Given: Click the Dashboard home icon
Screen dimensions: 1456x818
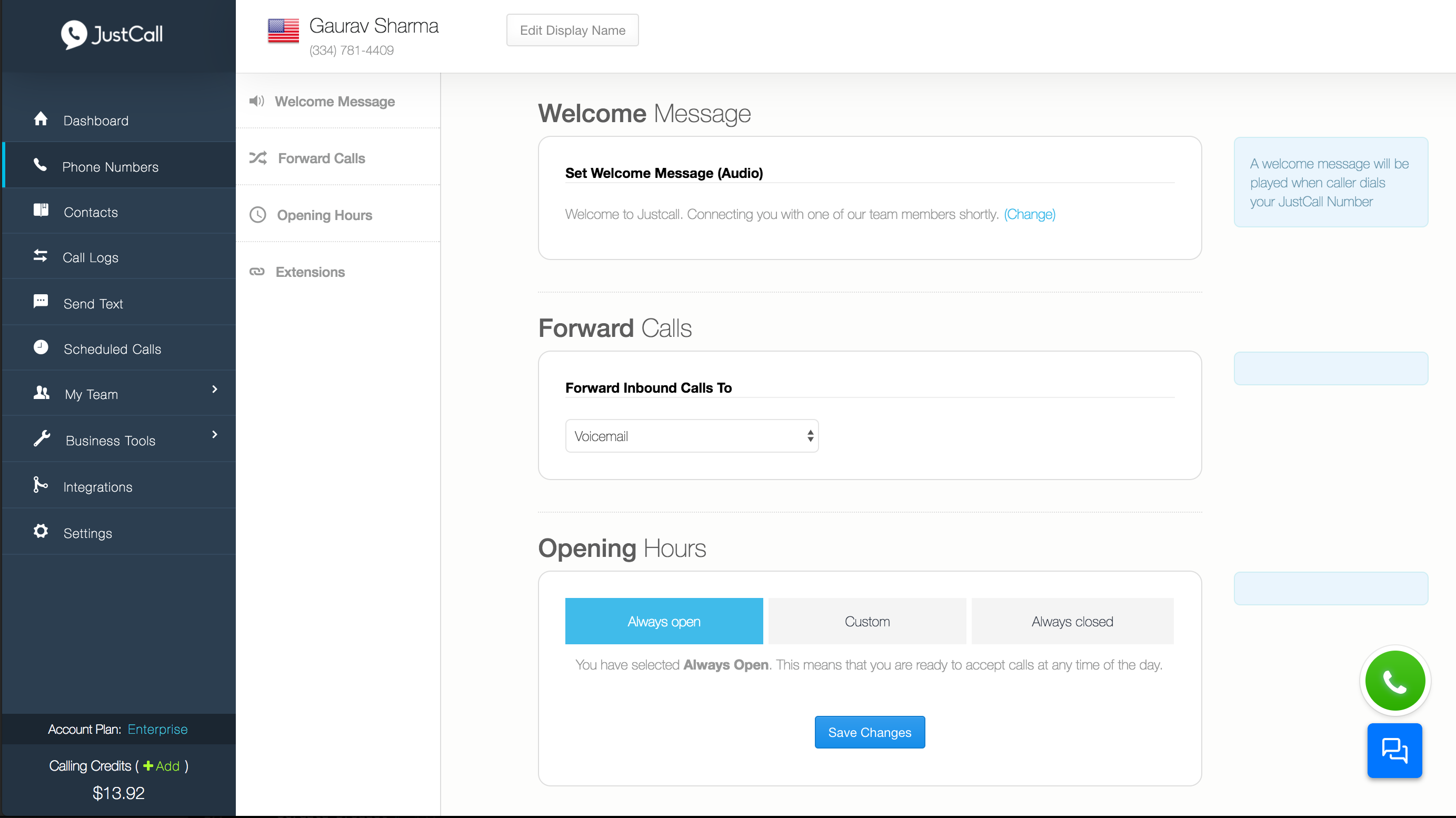Looking at the screenshot, I should click(41, 119).
